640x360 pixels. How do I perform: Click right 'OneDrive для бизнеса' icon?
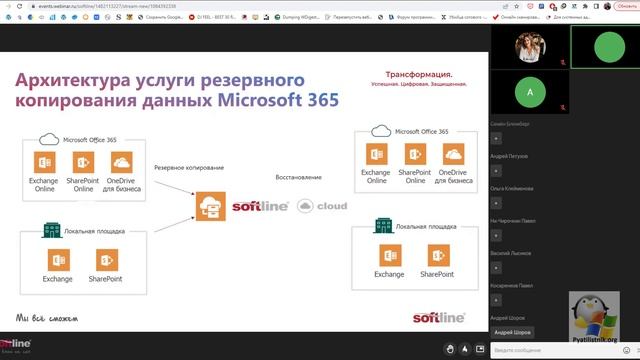click(x=453, y=154)
